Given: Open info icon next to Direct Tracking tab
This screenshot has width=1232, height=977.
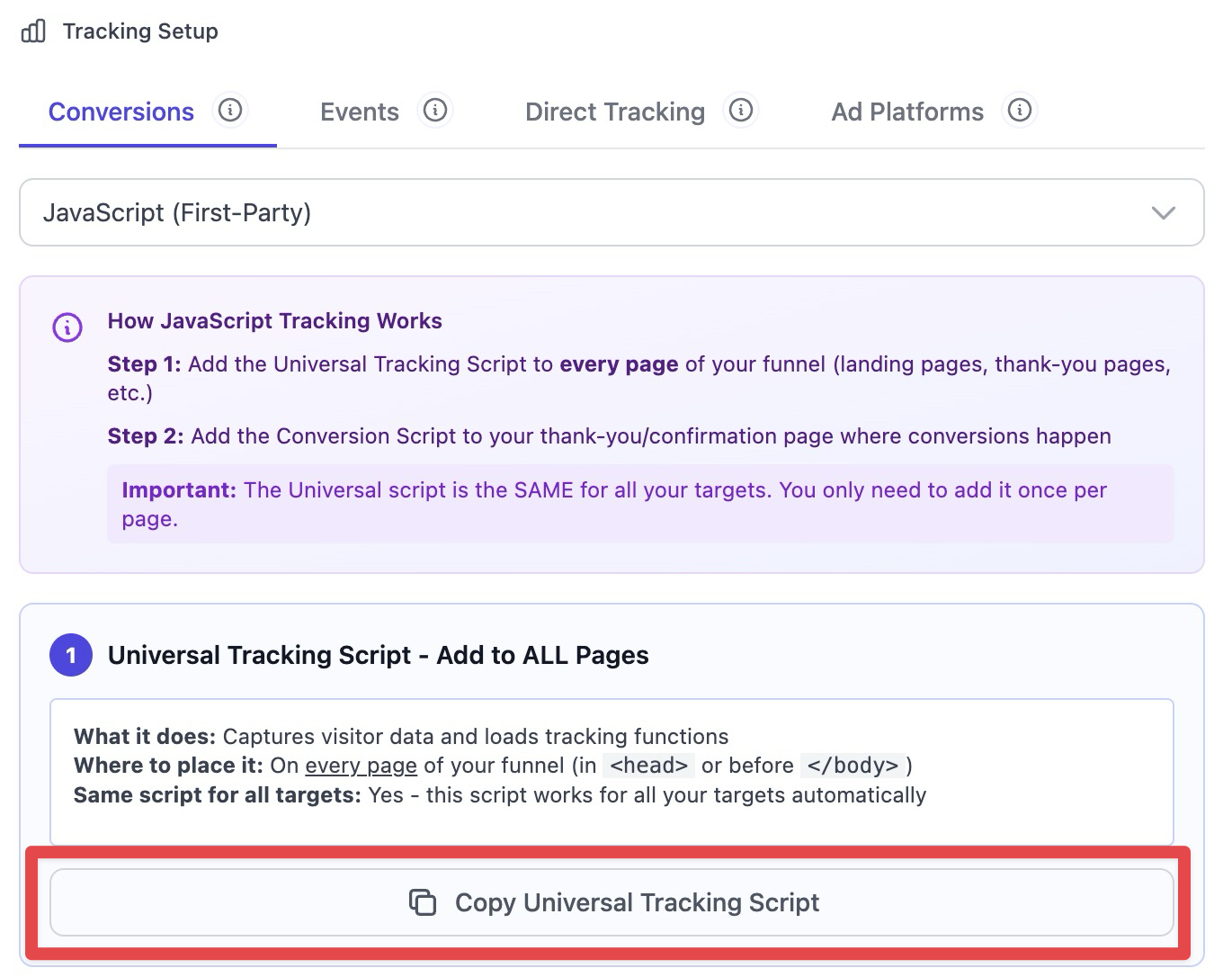Looking at the screenshot, I should coord(741,110).
